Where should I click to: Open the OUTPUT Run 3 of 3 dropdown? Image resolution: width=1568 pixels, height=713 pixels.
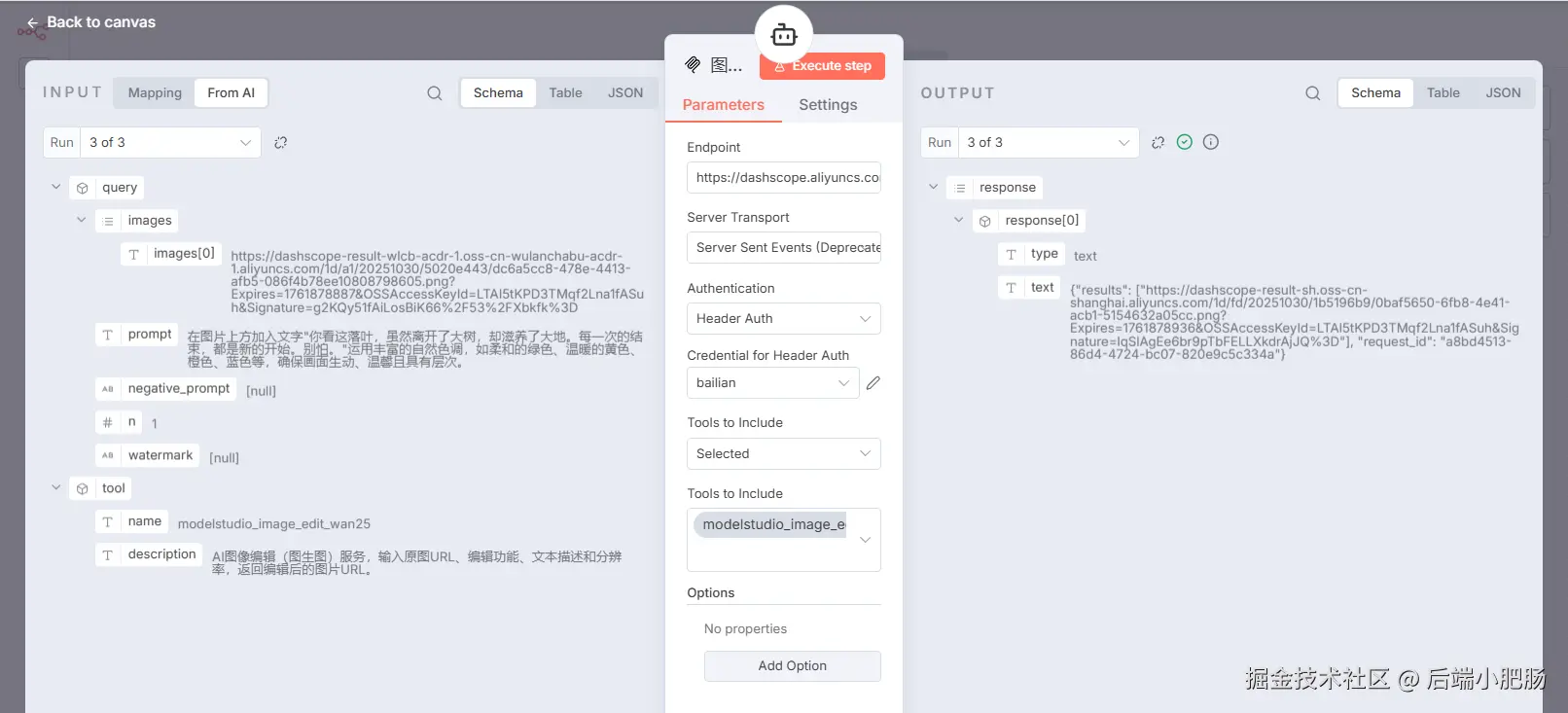pyautogui.click(x=1049, y=143)
